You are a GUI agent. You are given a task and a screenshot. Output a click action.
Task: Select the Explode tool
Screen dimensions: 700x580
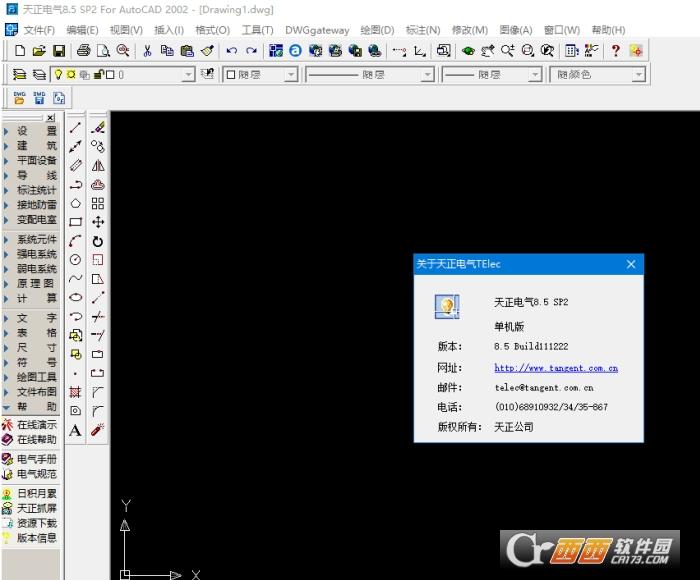point(98,430)
